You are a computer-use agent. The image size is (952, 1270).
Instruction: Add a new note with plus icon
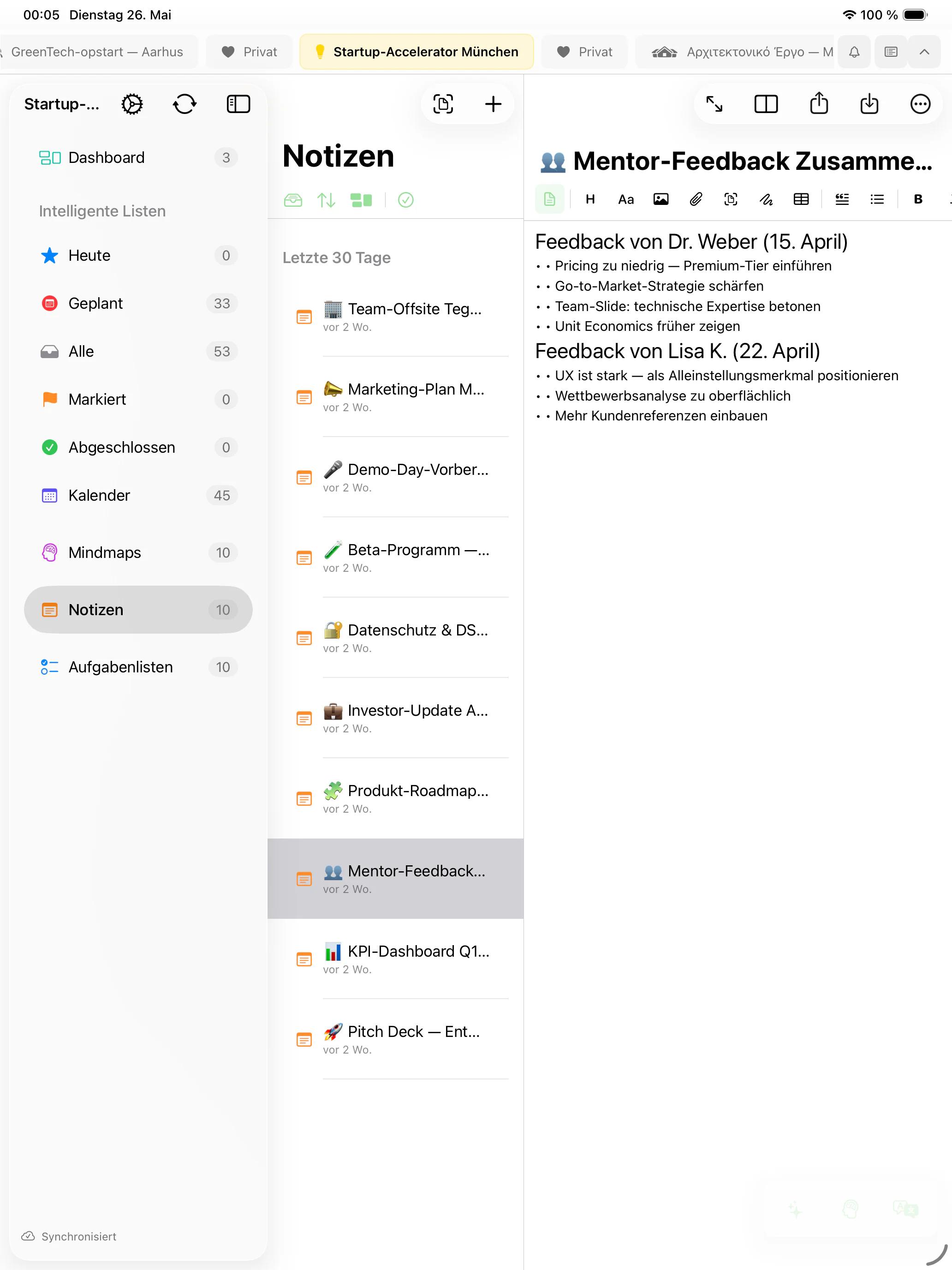[x=493, y=104]
